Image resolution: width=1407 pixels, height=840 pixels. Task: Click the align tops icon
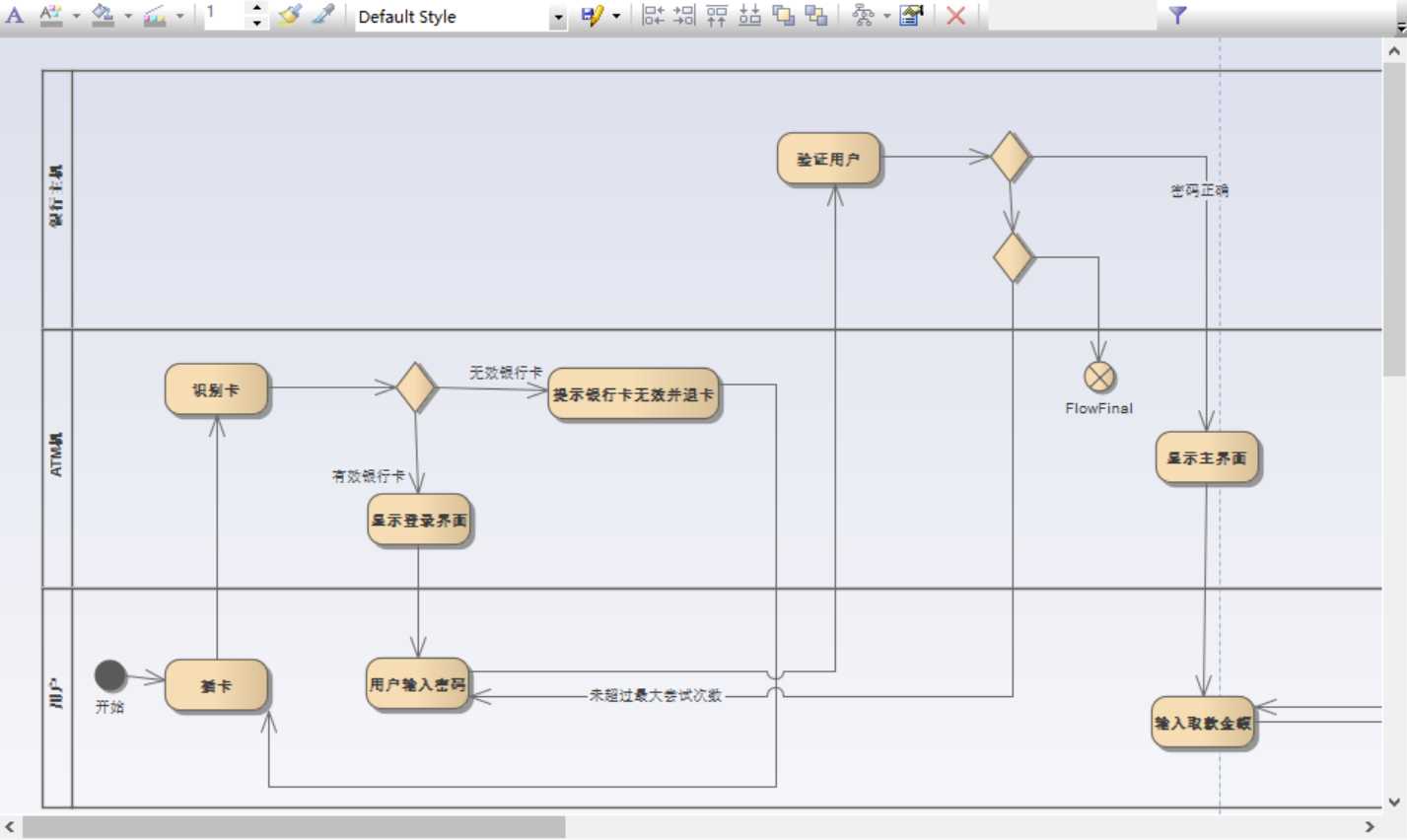pos(717,15)
